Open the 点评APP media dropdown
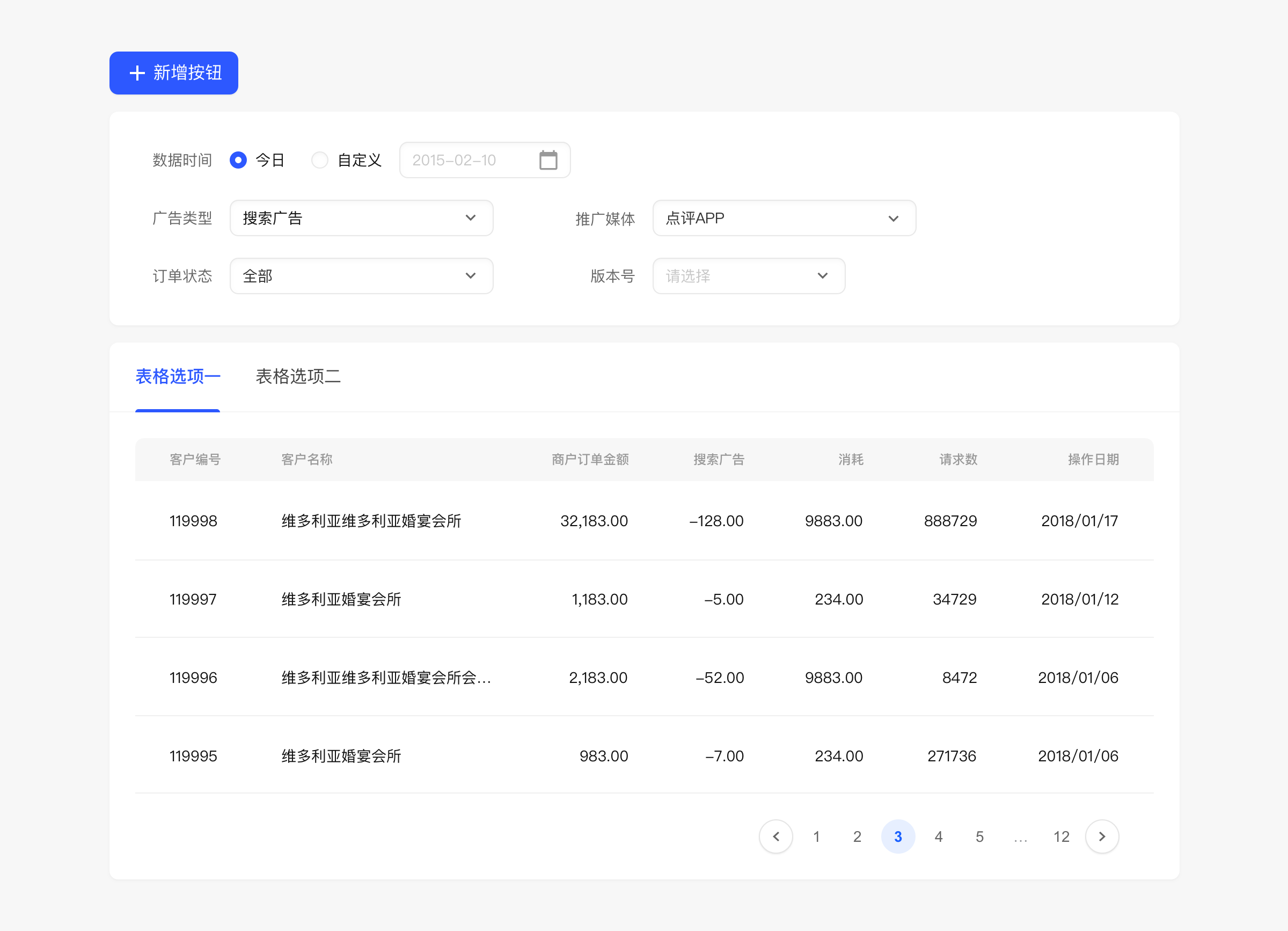Viewport: 1288px width, 931px height. click(x=772, y=218)
